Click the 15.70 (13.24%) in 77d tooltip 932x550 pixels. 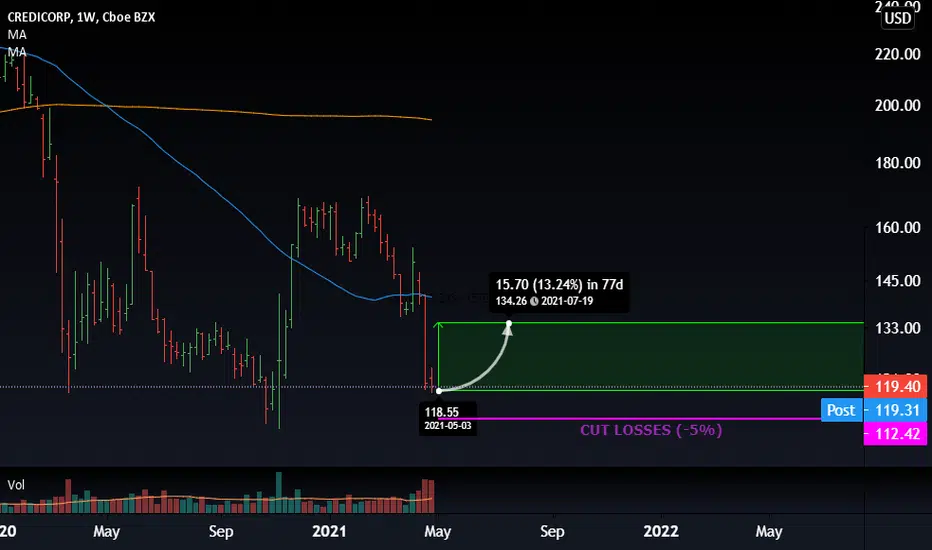click(559, 292)
